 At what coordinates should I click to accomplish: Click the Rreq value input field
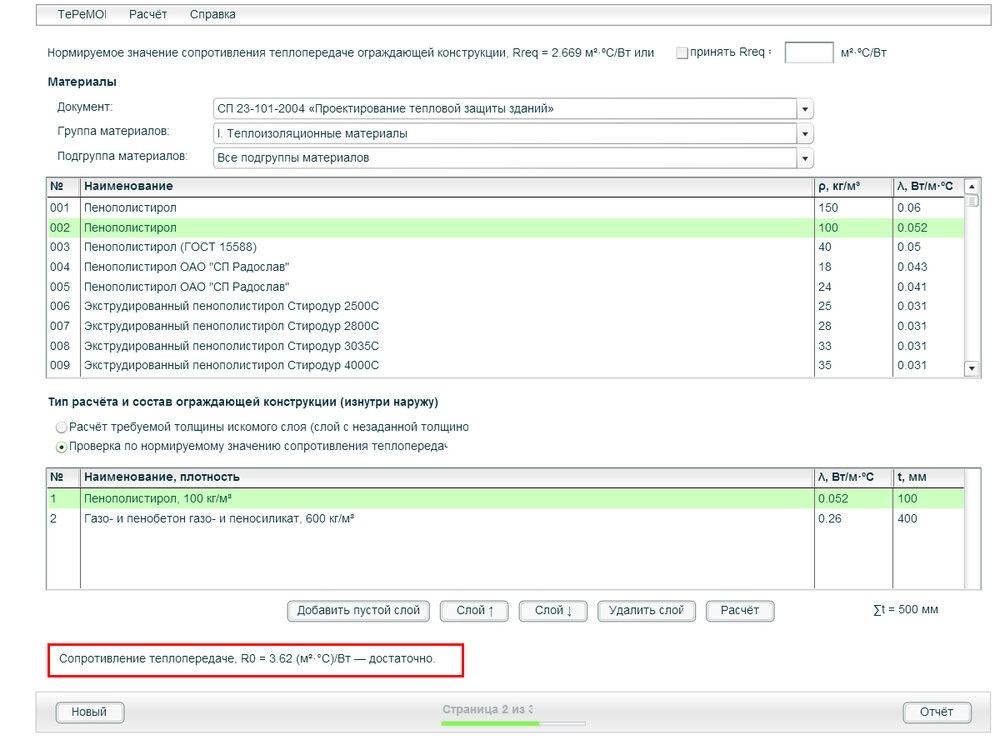click(x=808, y=53)
